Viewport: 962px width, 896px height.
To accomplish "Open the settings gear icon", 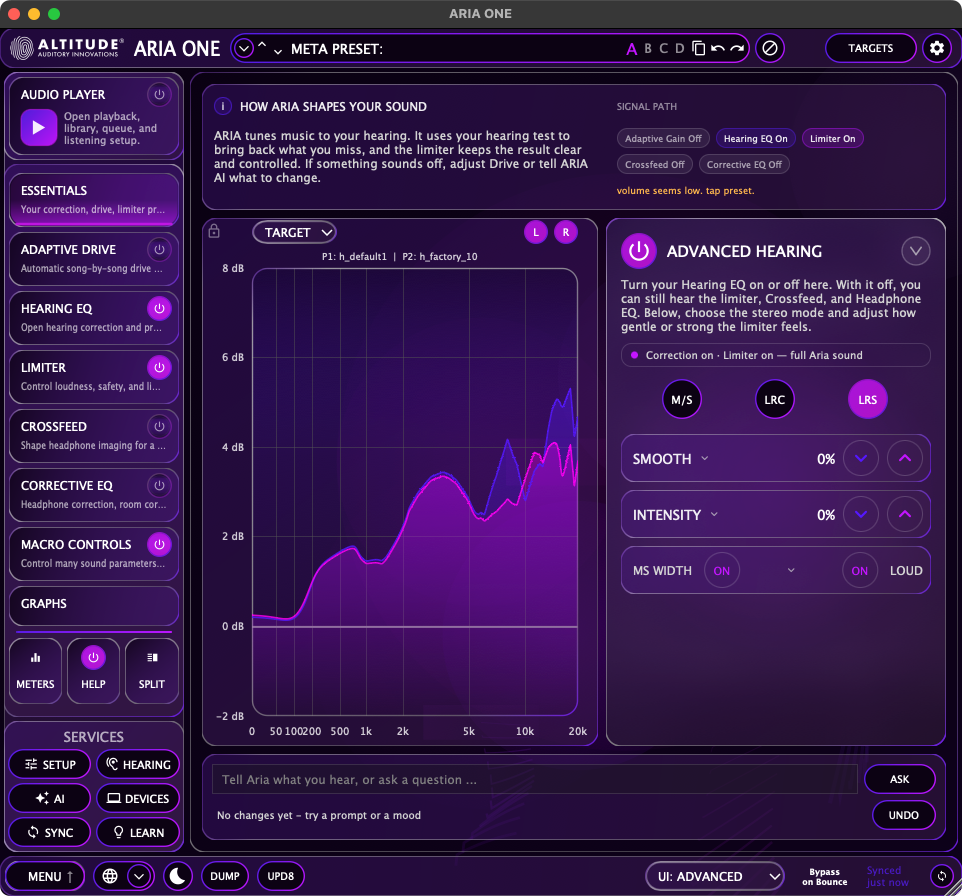I will (x=936, y=48).
